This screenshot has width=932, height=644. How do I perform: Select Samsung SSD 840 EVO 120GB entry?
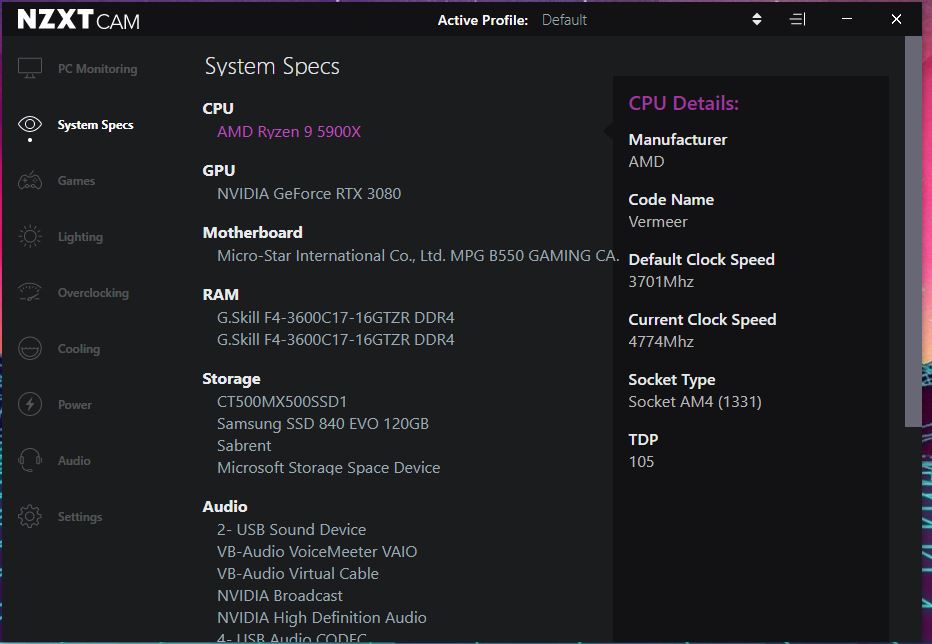pos(323,423)
